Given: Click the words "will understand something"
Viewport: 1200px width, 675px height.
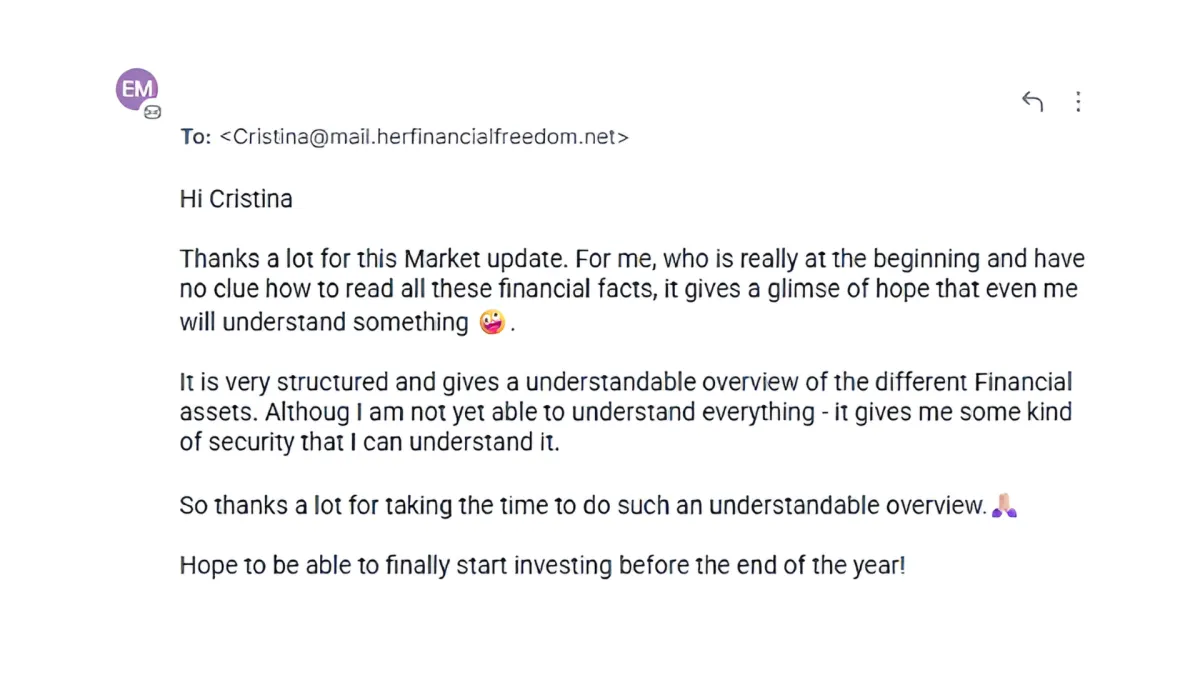Looking at the screenshot, I should 324,322.
